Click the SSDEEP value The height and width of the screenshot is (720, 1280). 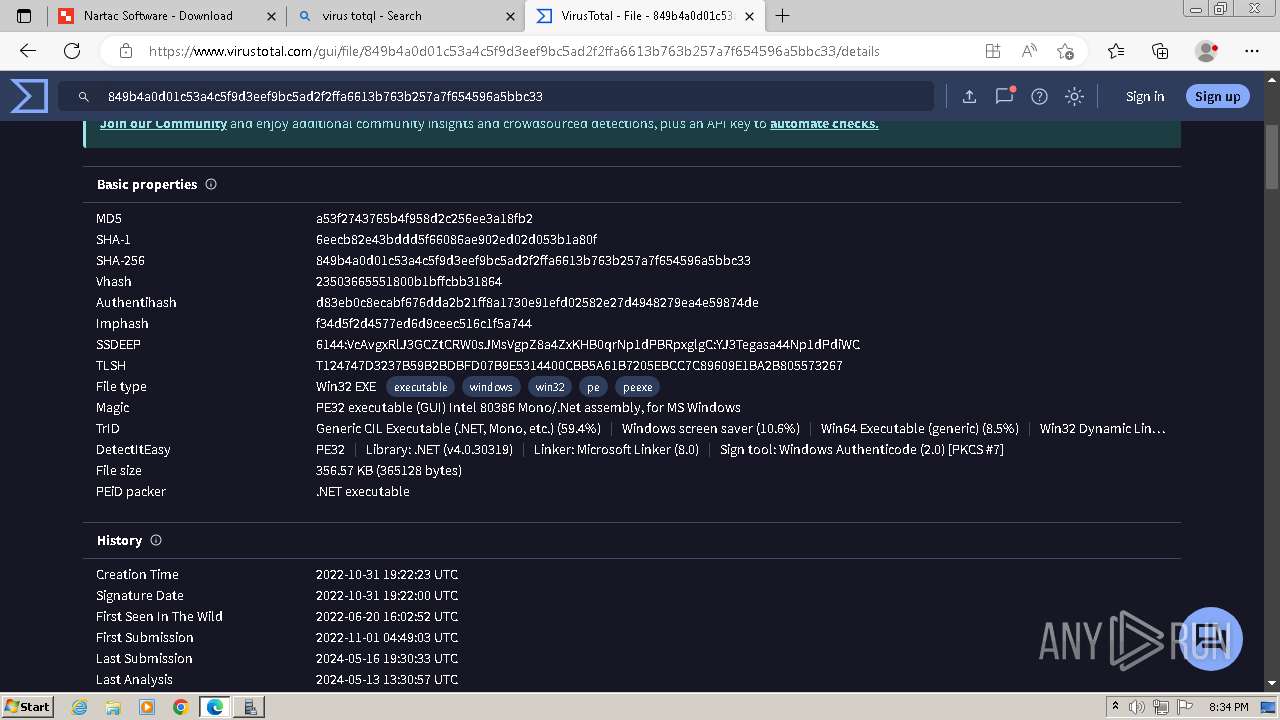click(588, 344)
